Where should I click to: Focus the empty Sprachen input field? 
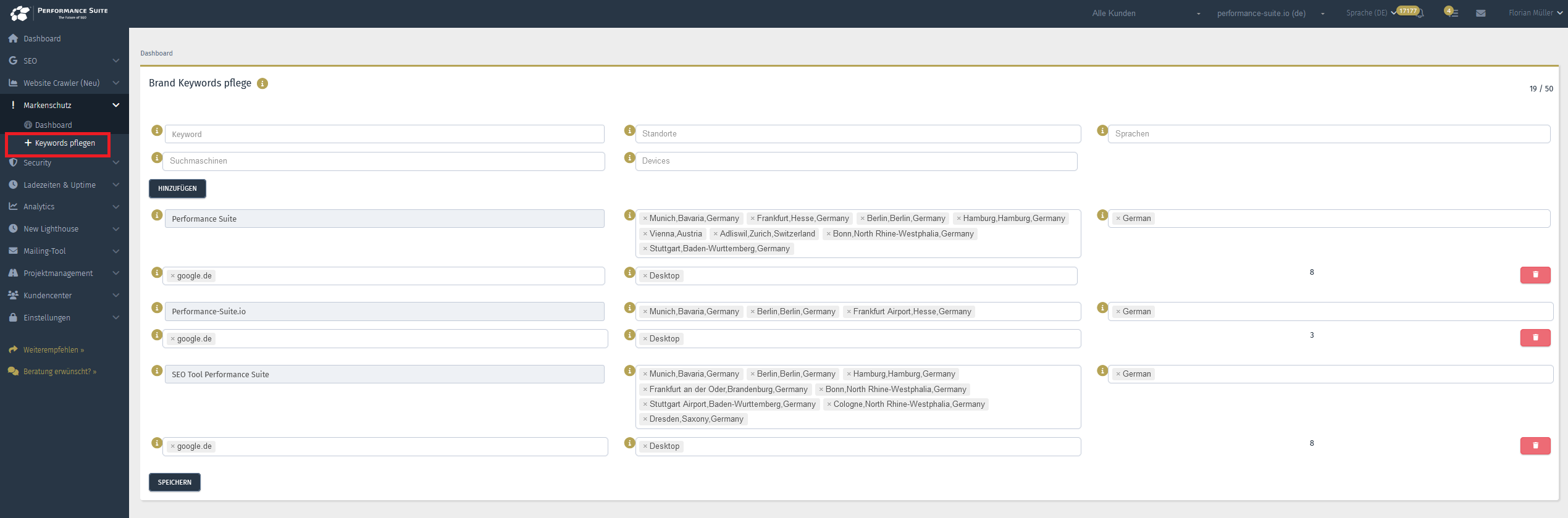[x=1329, y=134]
